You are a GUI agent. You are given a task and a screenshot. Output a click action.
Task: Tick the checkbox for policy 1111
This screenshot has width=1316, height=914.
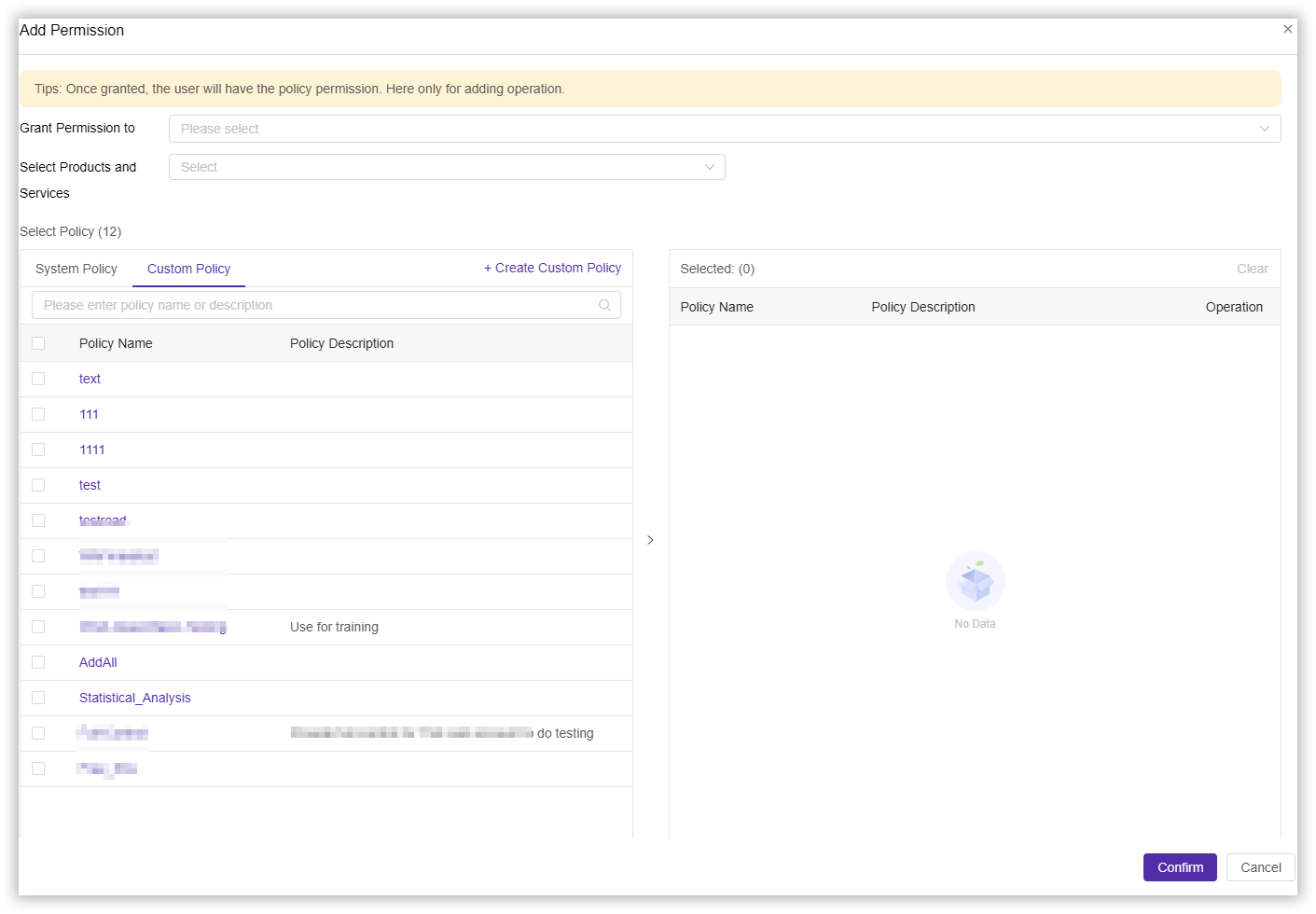pos(38,450)
